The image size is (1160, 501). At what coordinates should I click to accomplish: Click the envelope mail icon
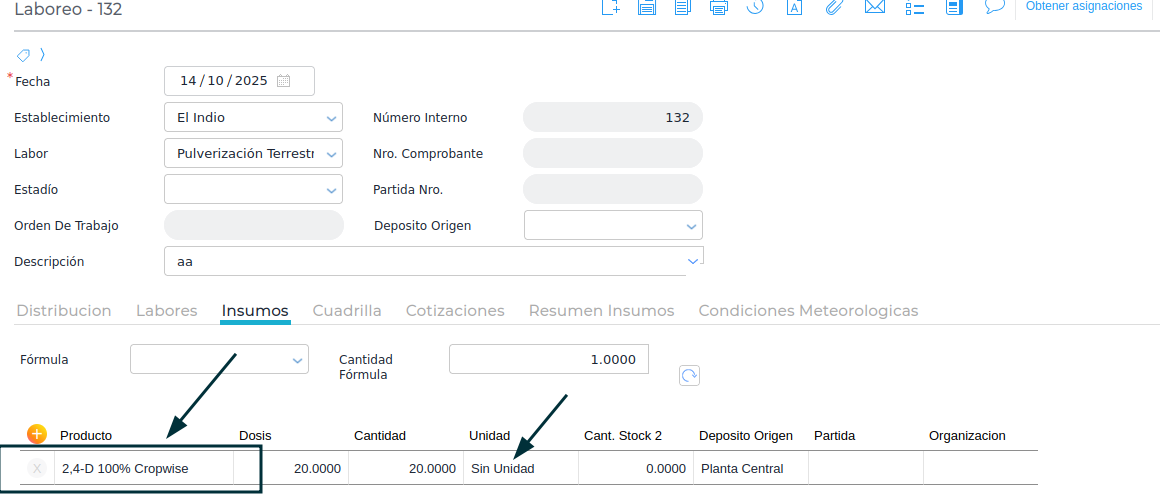pyautogui.click(x=875, y=8)
